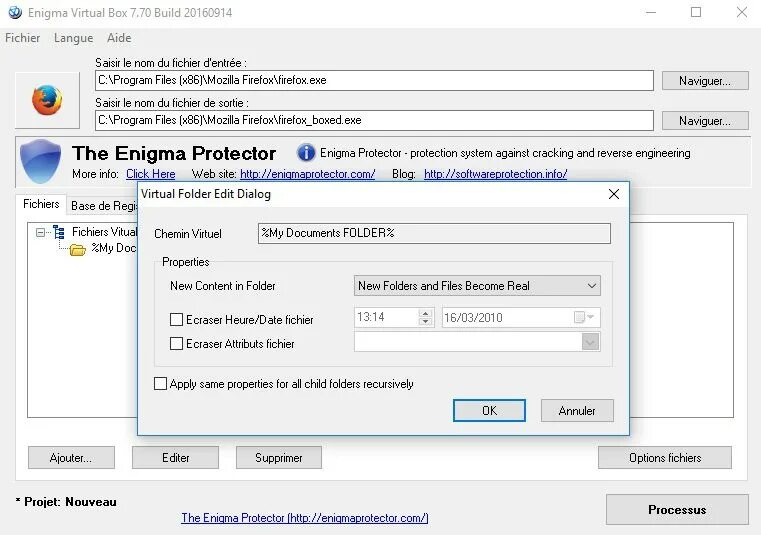761x535 pixels.
Task: Check Apply same properties for all child folders
Action: 160,384
